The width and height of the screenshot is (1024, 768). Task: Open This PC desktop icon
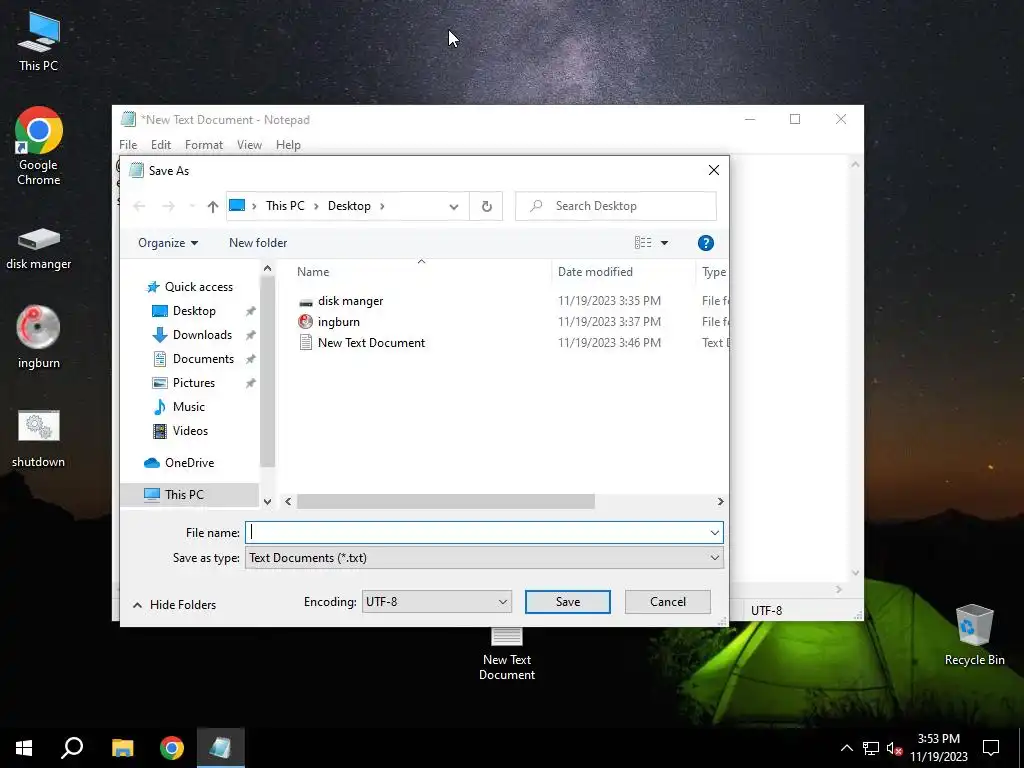(x=38, y=41)
